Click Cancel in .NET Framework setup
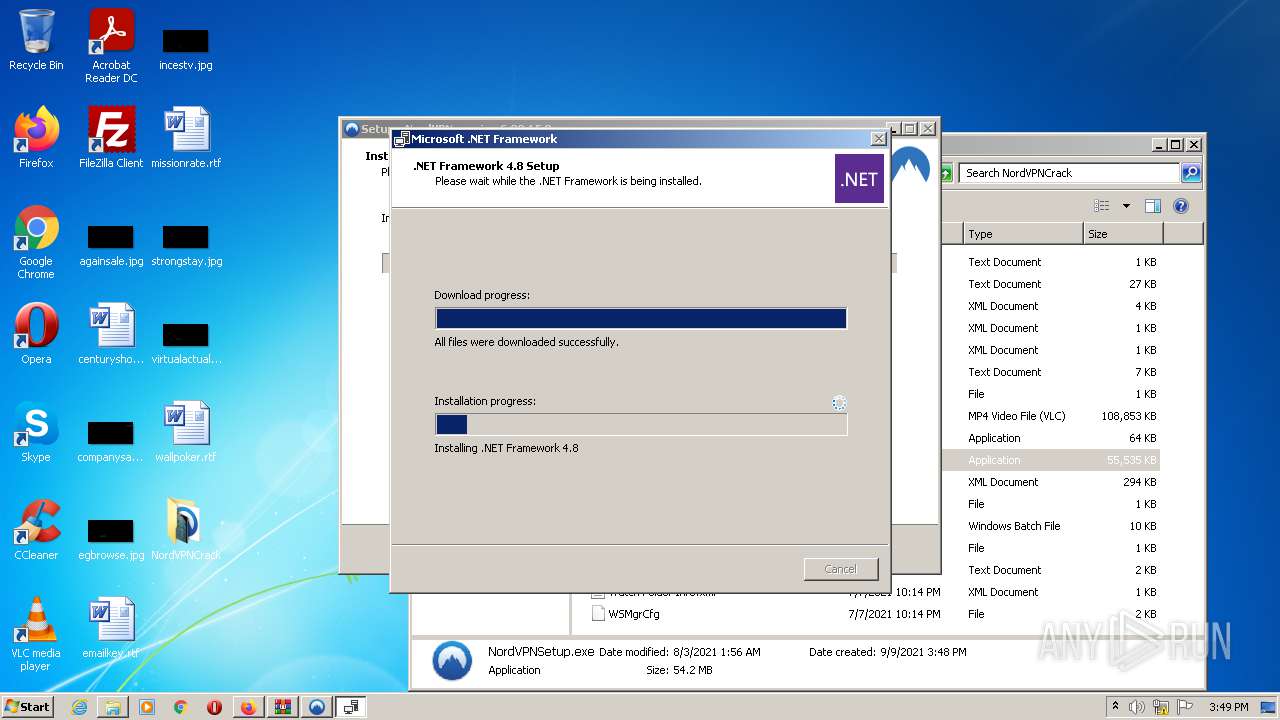The height and width of the screenshot is (720, 1280). (x=841, y=569)
